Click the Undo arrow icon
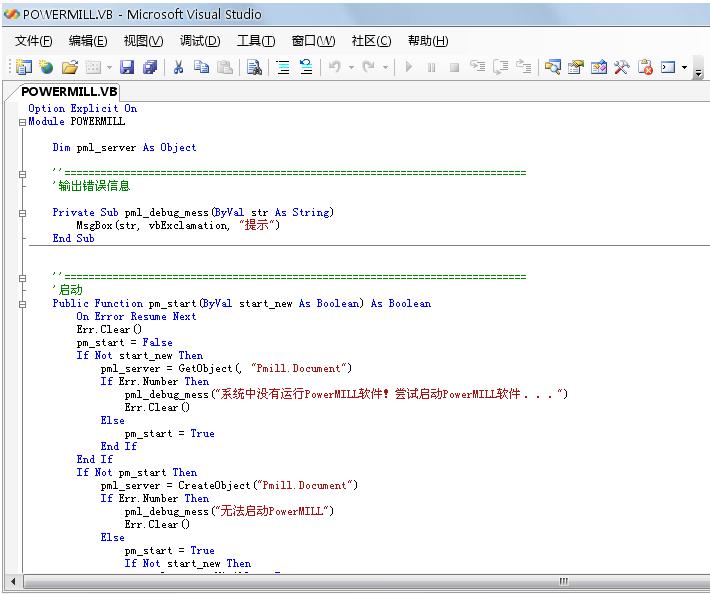Viewport: 710px width, 594px height. tap(335, 67)
